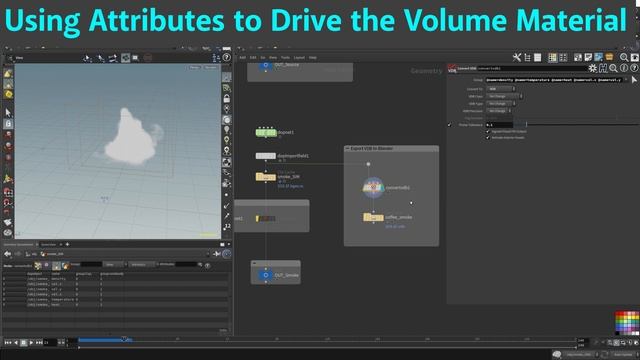Open the viewport help question mark icon

point(227,58)
